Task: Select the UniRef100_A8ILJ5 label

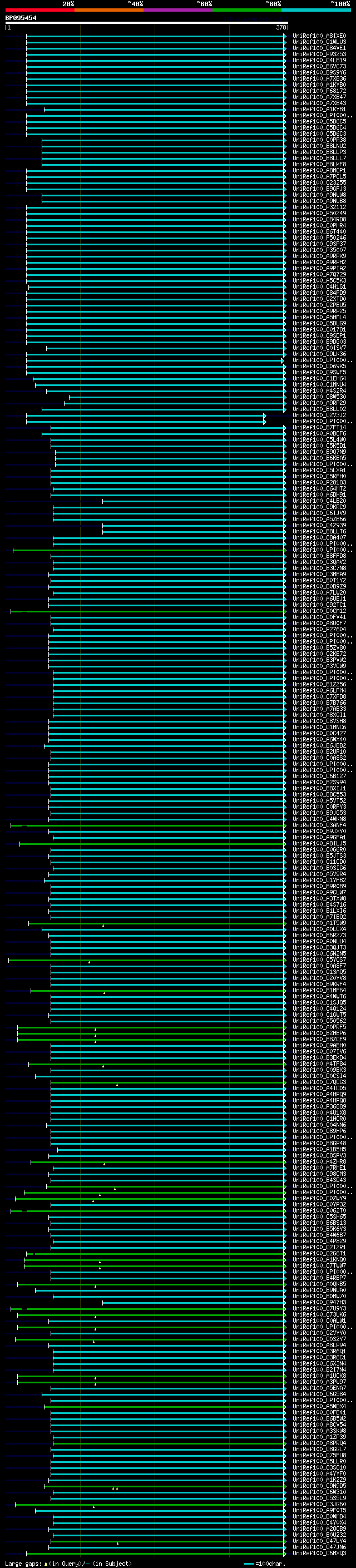Action: point(319,844)
